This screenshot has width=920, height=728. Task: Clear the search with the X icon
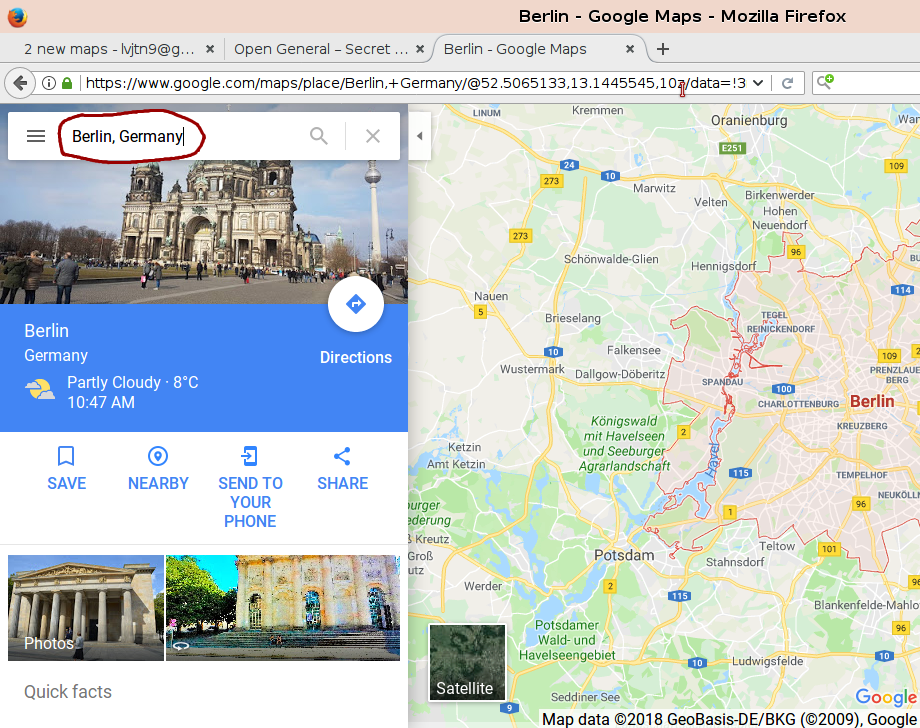click(x=373, y=136)
